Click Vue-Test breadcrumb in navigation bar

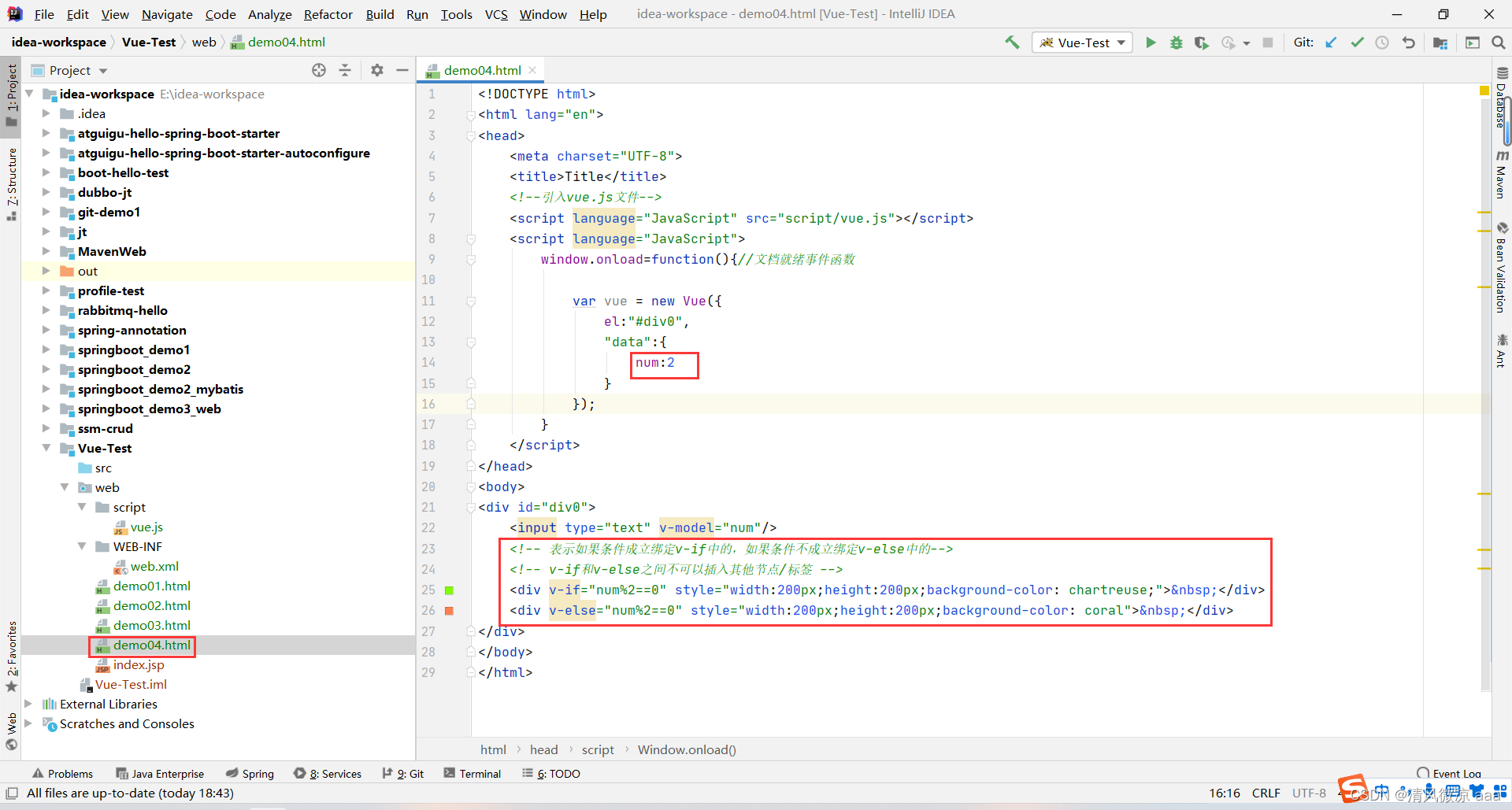[149, 43]
